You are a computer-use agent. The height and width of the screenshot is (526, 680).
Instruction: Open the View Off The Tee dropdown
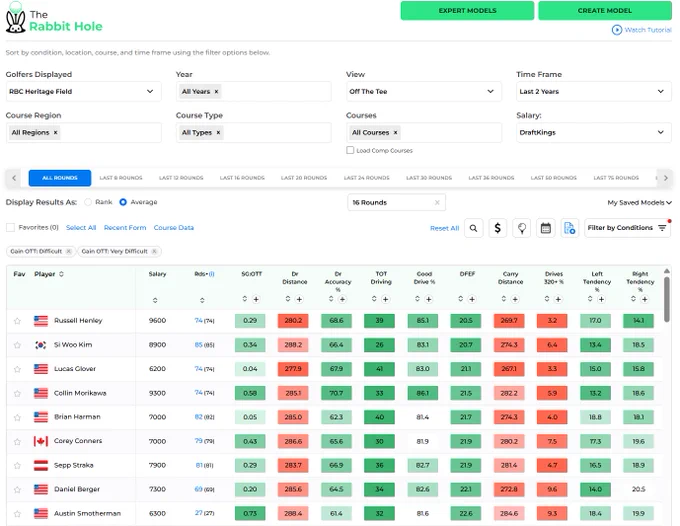pyautogui.click(x=424, y=91)
